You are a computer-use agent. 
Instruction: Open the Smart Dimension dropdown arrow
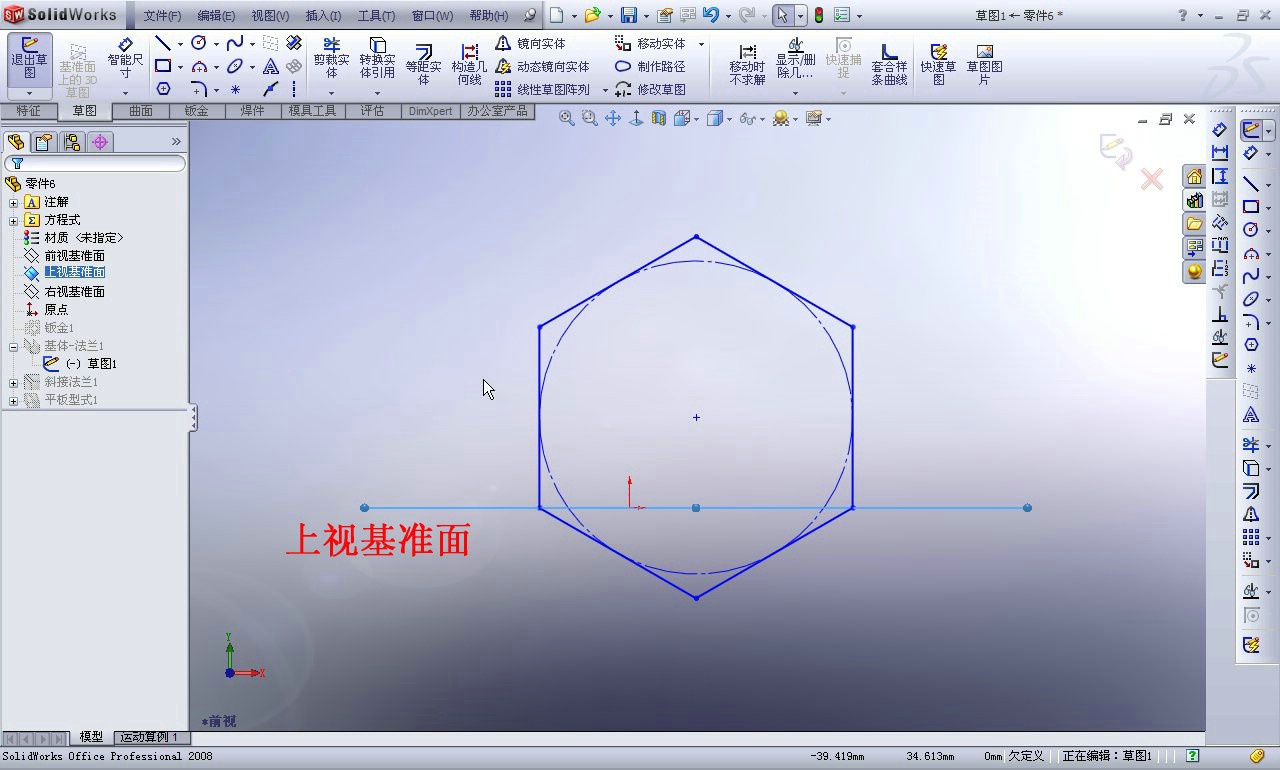[x=125, y=93]
